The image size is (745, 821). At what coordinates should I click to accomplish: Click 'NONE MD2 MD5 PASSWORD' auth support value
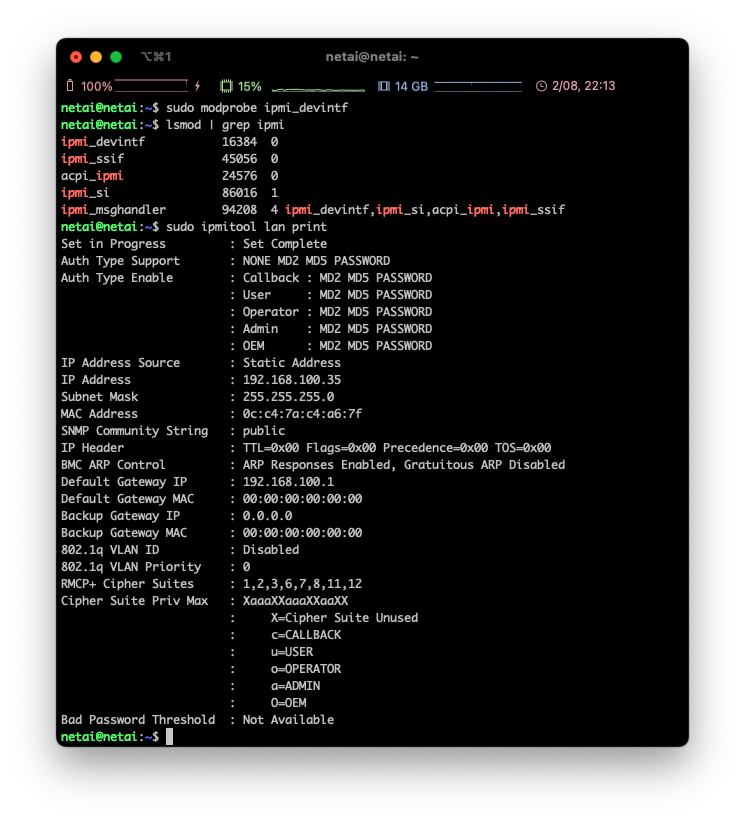pos(316,261)
